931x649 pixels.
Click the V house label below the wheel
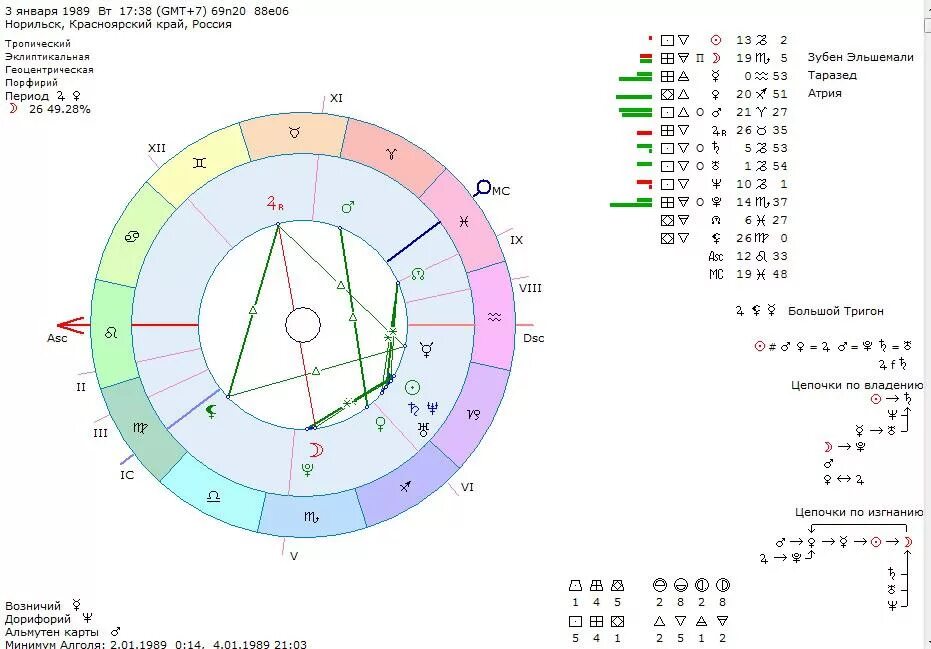tap(294, 556)
